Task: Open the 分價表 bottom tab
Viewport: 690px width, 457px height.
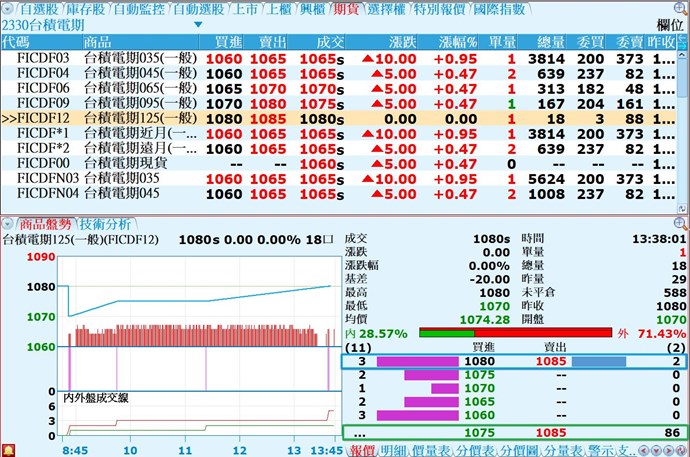Action: pos(474,450)
